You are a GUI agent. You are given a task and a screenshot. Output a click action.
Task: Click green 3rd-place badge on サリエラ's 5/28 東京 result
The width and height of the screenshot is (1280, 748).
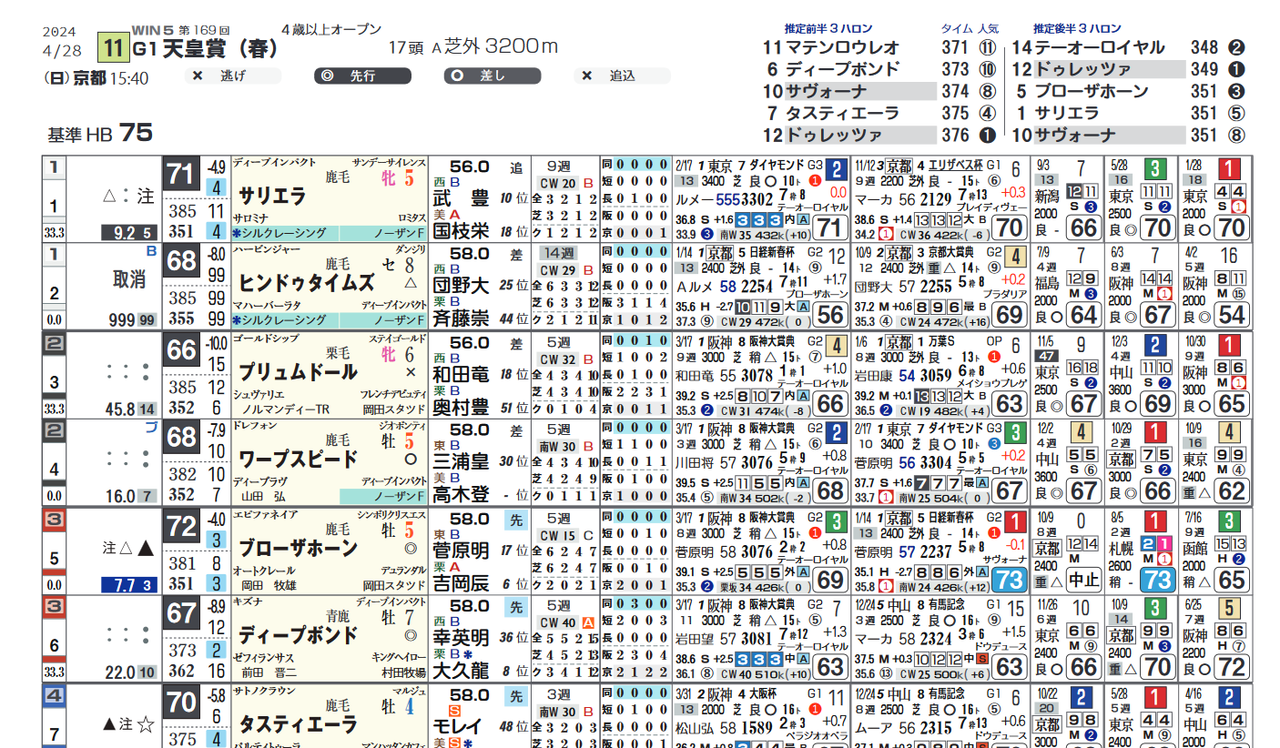(1154, 169)
